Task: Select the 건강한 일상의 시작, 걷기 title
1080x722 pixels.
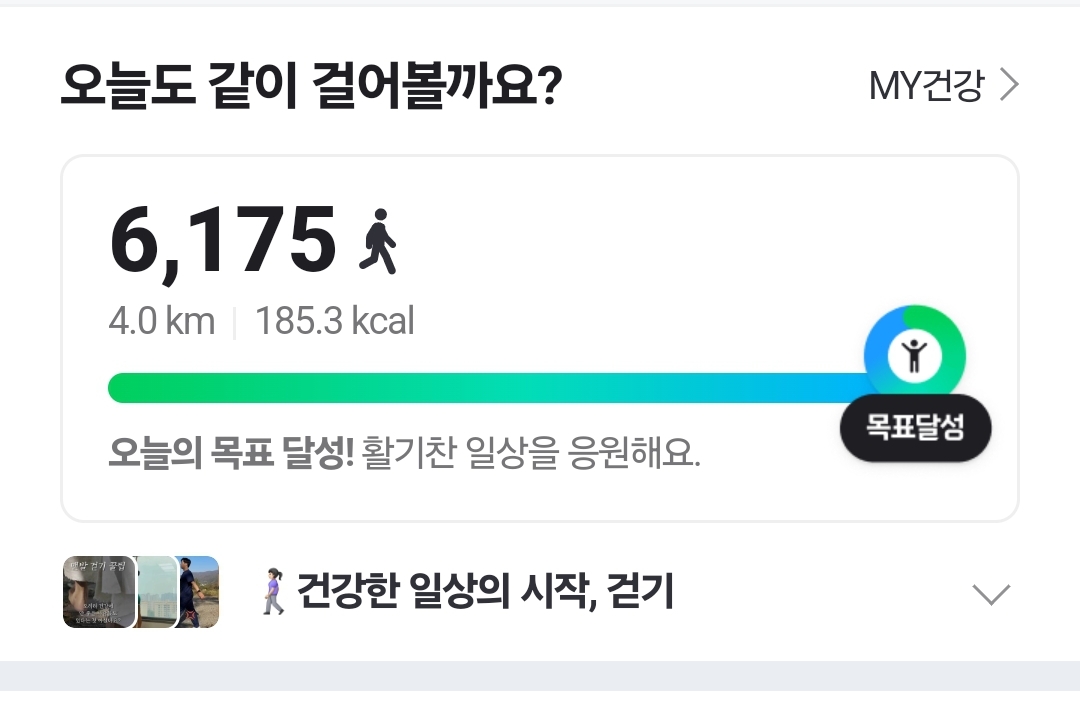Action: pyautogui.click(x=485, y=592)
